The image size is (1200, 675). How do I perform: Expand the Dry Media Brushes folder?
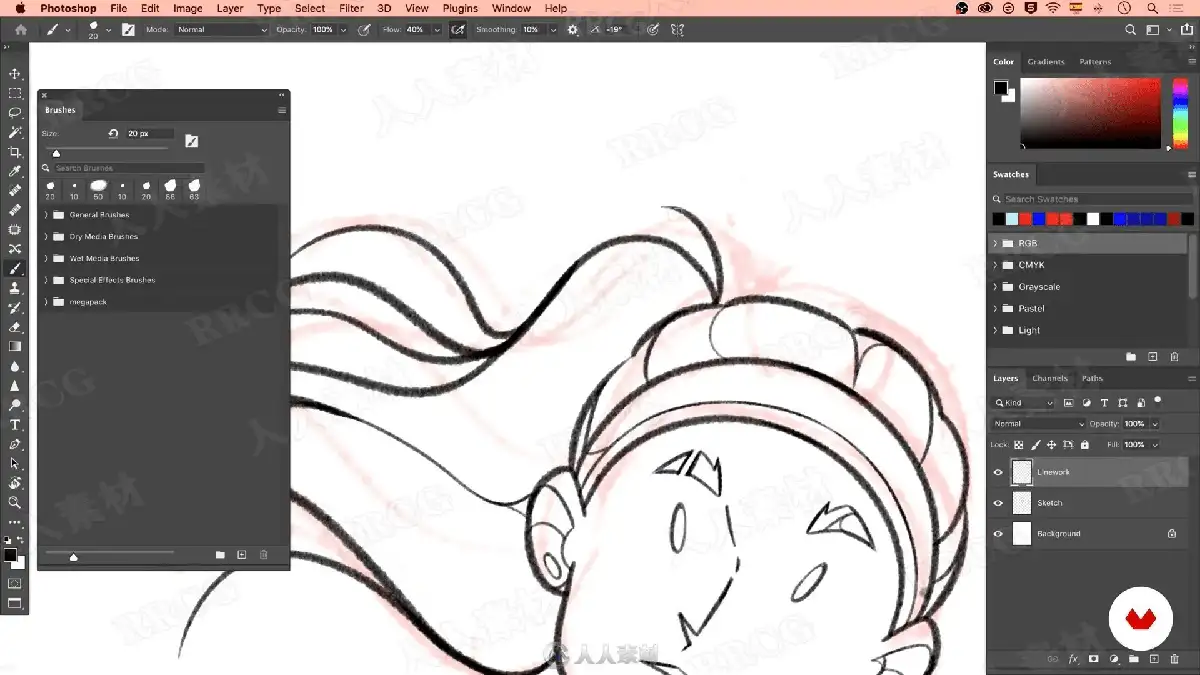click(46, 237)
